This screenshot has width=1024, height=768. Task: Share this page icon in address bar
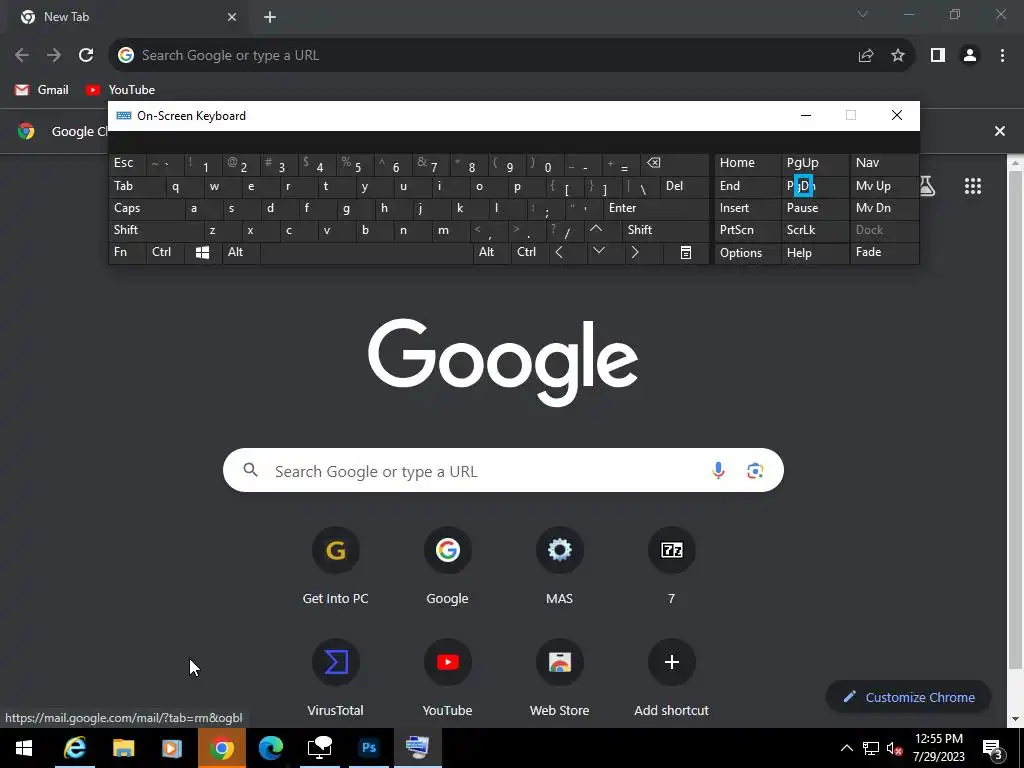click(x=866, y=56)
